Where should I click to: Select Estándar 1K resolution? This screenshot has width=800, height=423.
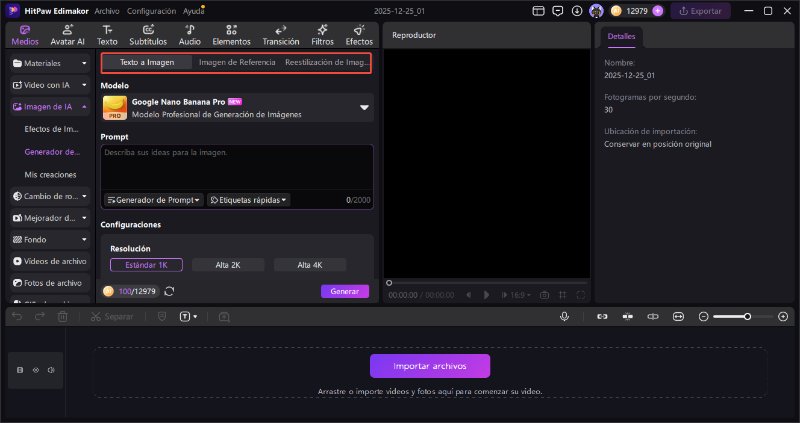[x=146, y=265]
